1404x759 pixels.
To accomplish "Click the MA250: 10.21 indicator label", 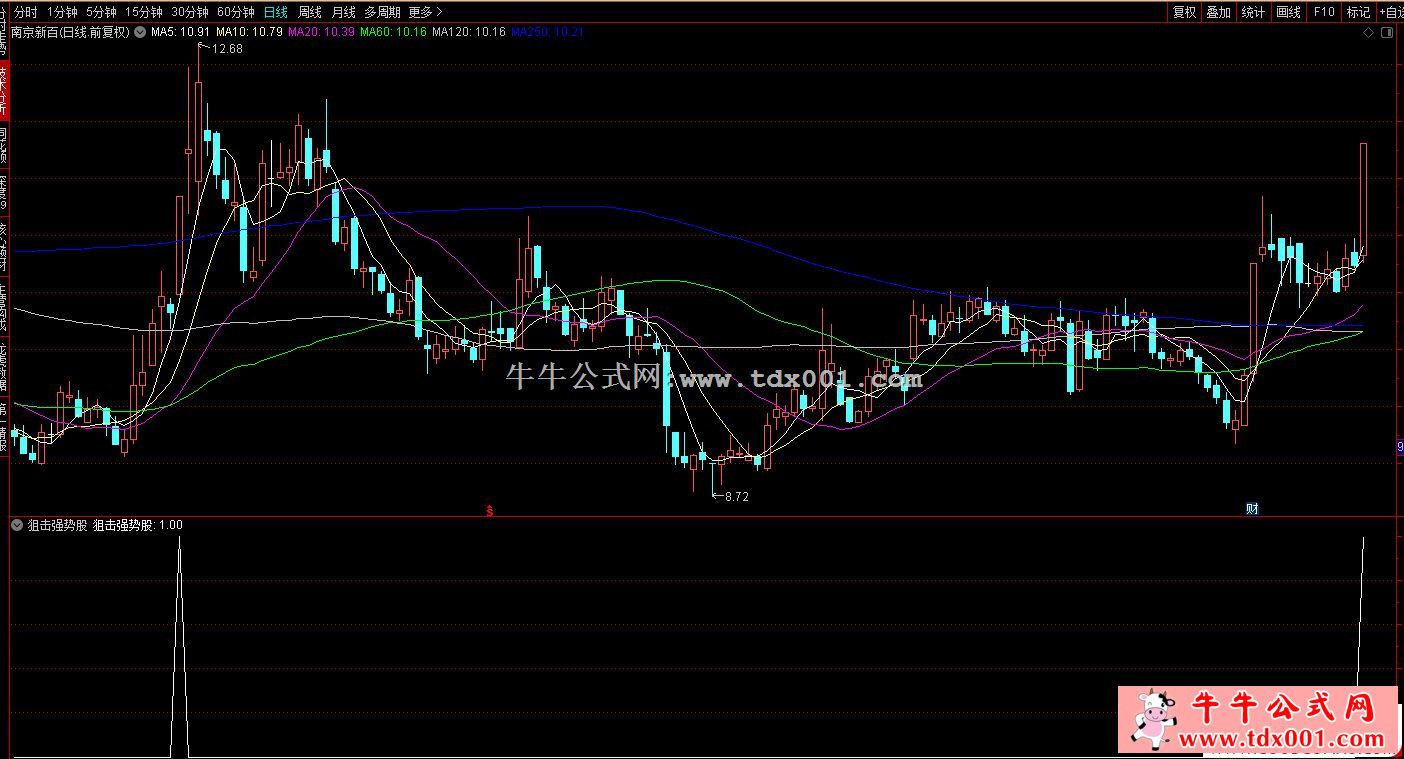I will click(x=547, y=32).
